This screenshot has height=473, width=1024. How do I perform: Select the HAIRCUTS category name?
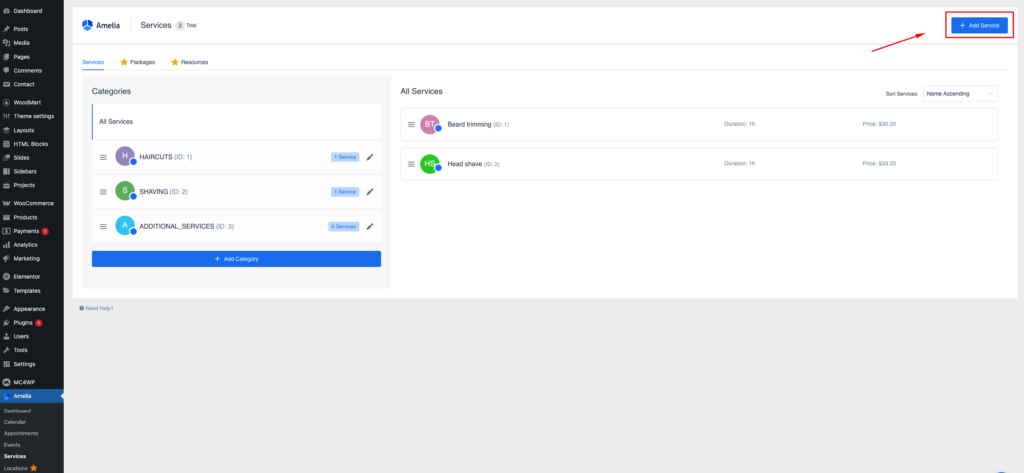point(155,157)
